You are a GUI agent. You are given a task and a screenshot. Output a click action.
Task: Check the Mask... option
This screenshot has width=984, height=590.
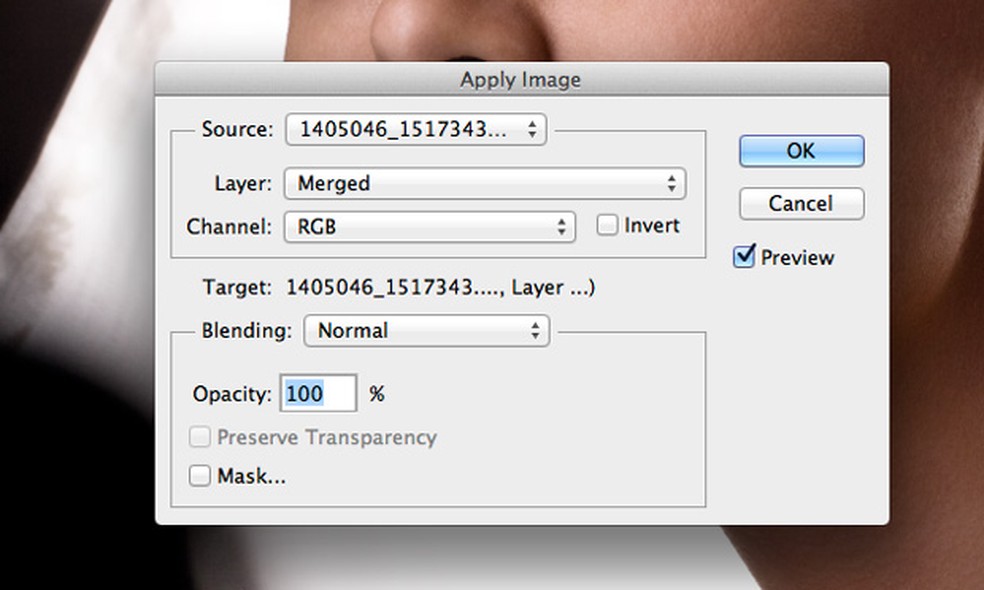tap(200, 475)
